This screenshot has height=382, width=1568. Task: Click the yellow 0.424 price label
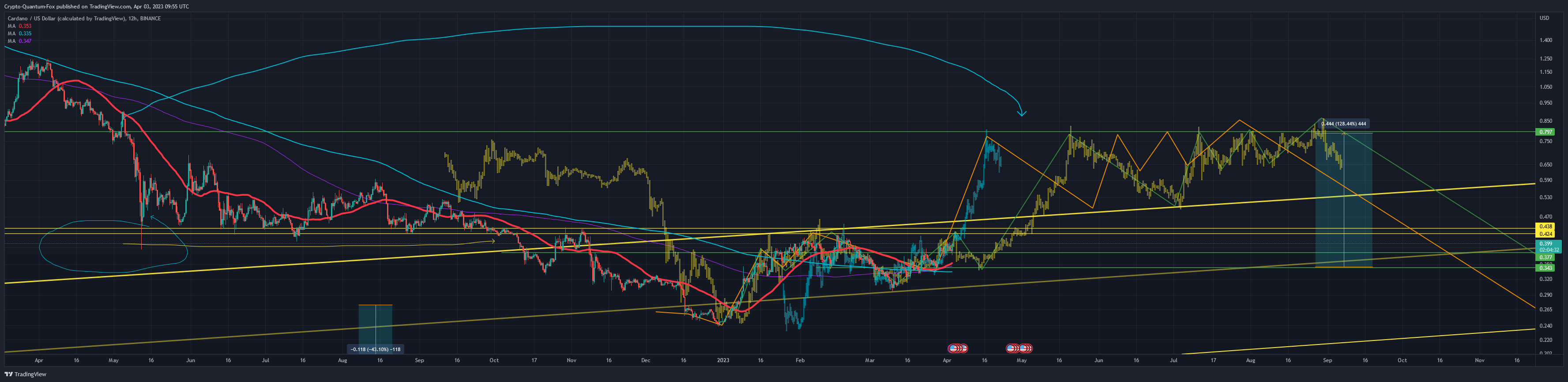[1545, 234]
